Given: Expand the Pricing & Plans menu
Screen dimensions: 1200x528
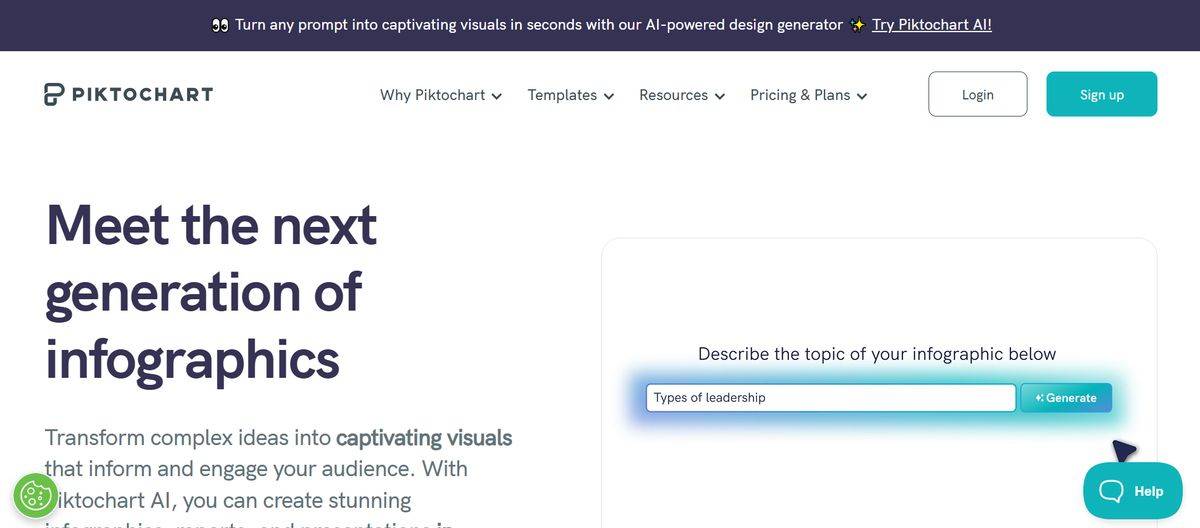Looking at the screenshot, I should point(809,95).
